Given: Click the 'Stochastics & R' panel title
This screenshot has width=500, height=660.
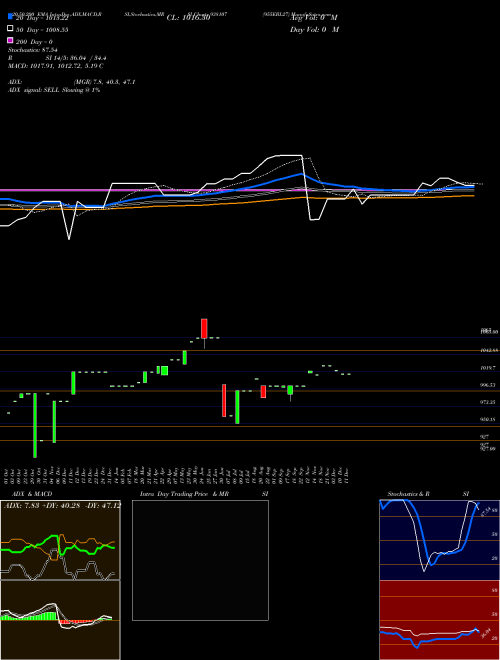Looking at the screenshot, I should tap(409, 494).
